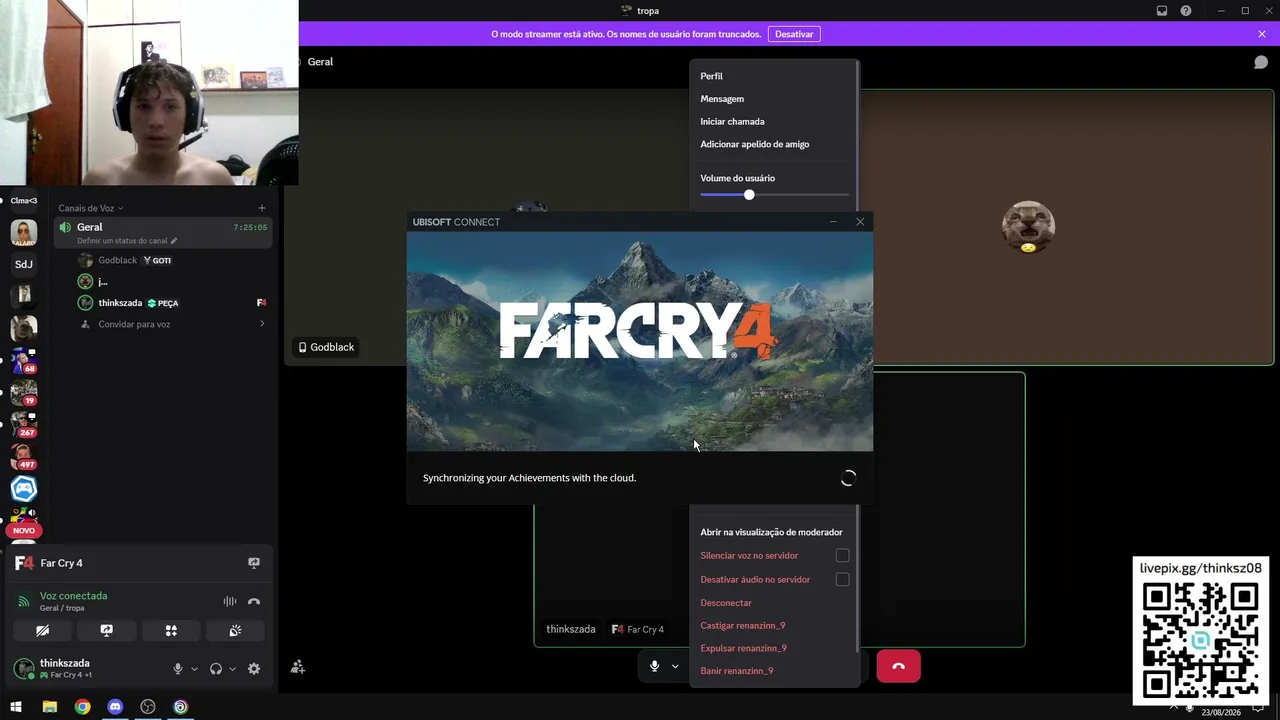
Task: Dismiss the streamer mode banner
Action: coord(1262,34)
